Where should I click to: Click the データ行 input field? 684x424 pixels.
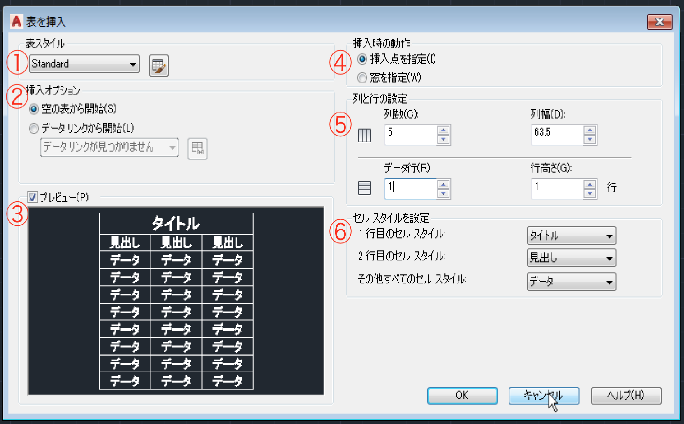(410, 189)
